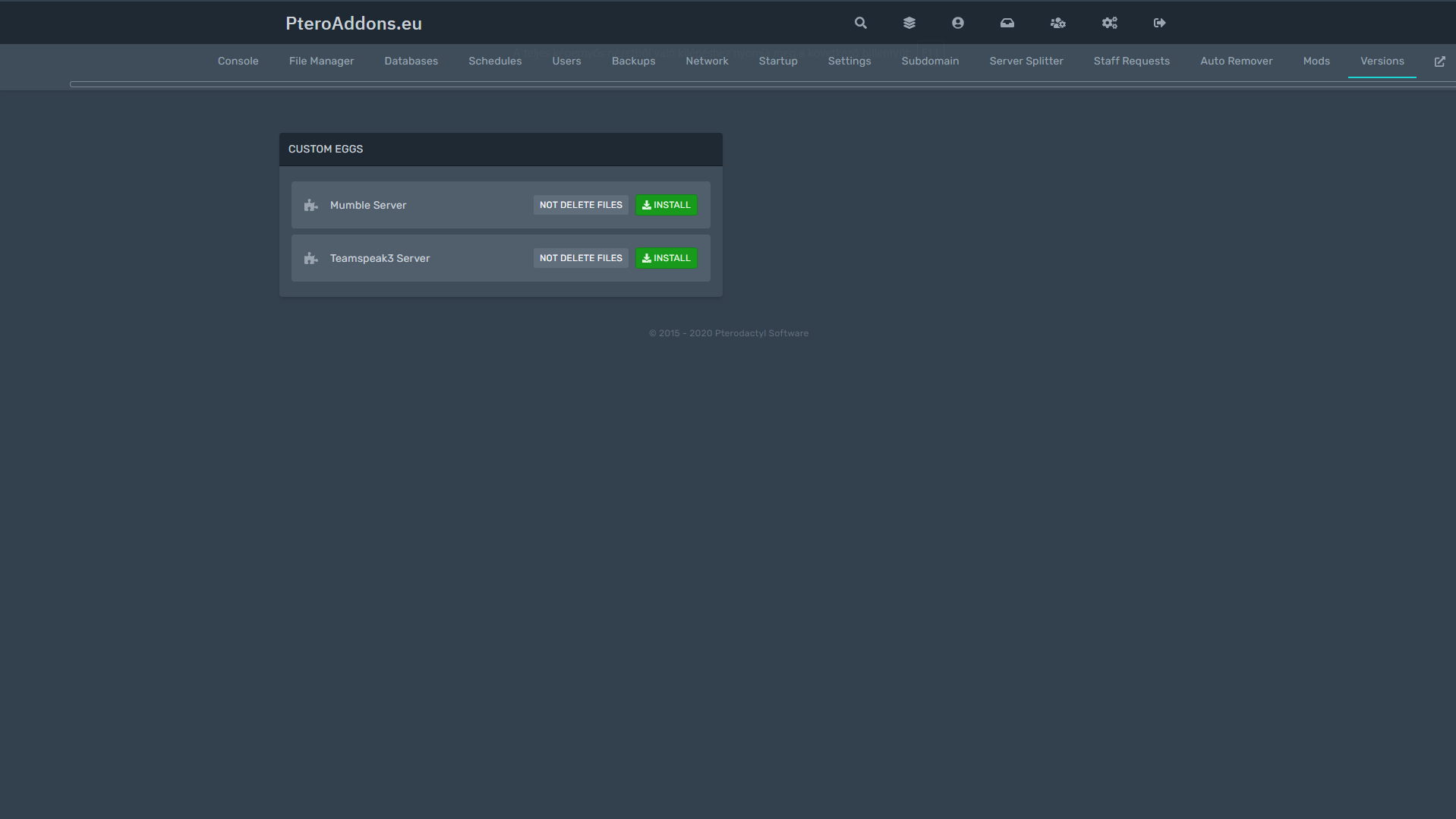Toggle Not Delete Files for Teamspeak3 Server
This screenshot has width=1456, height=819.
(580, 258)
